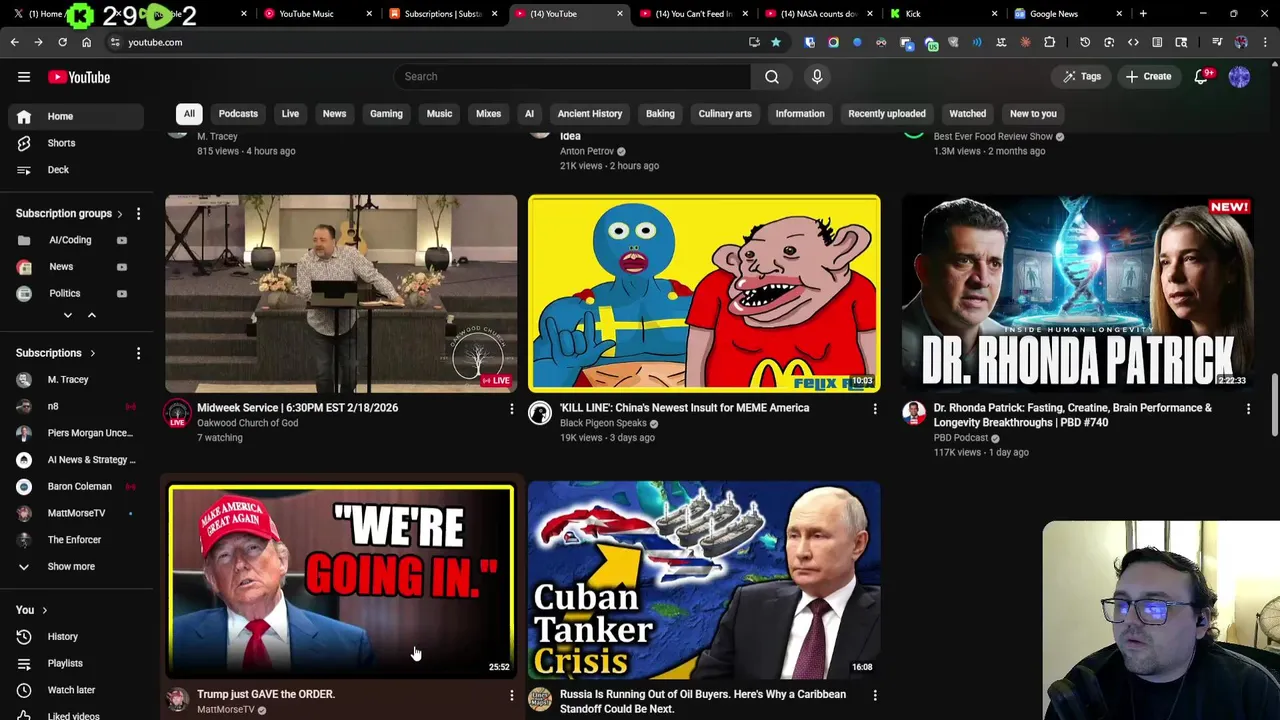Switch to the Google News browser tab

tap(1066, 14)
